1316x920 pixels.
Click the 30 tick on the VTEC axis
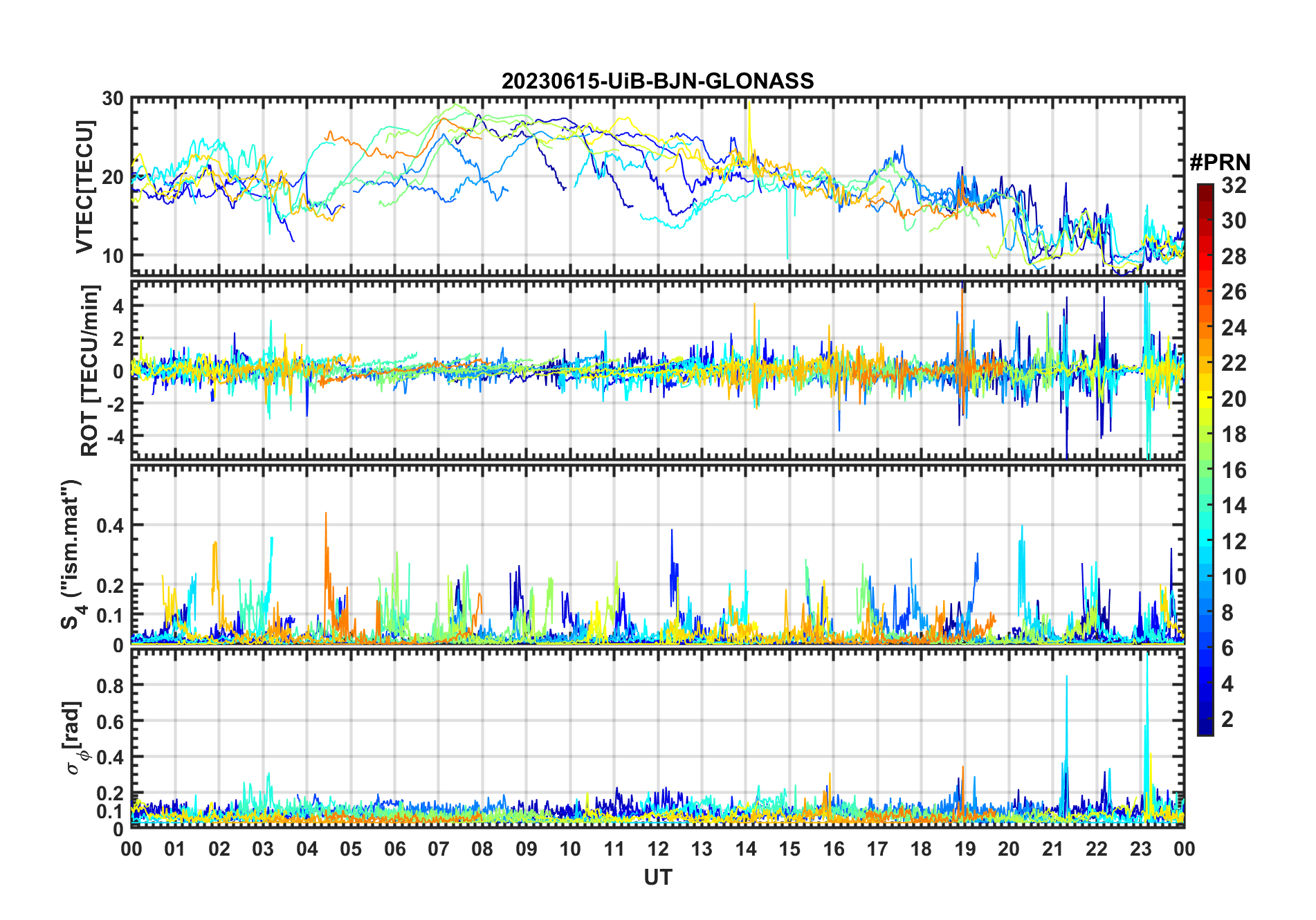113,99
